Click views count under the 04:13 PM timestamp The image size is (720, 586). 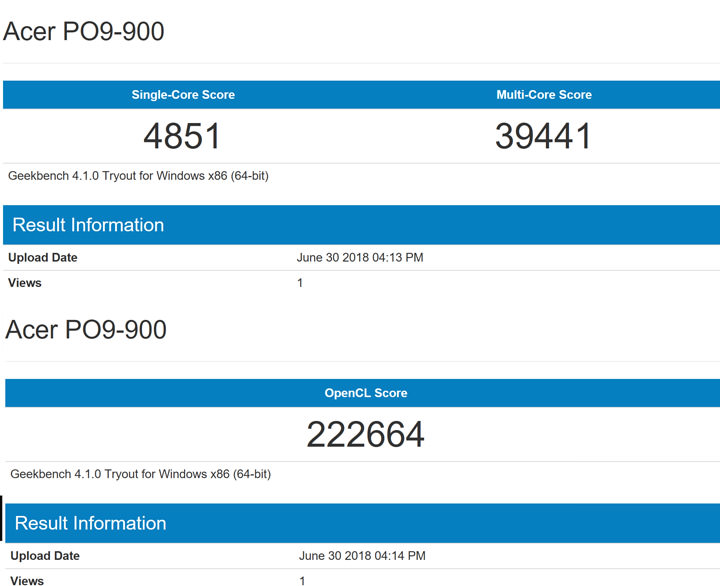(x=300, y=283)
